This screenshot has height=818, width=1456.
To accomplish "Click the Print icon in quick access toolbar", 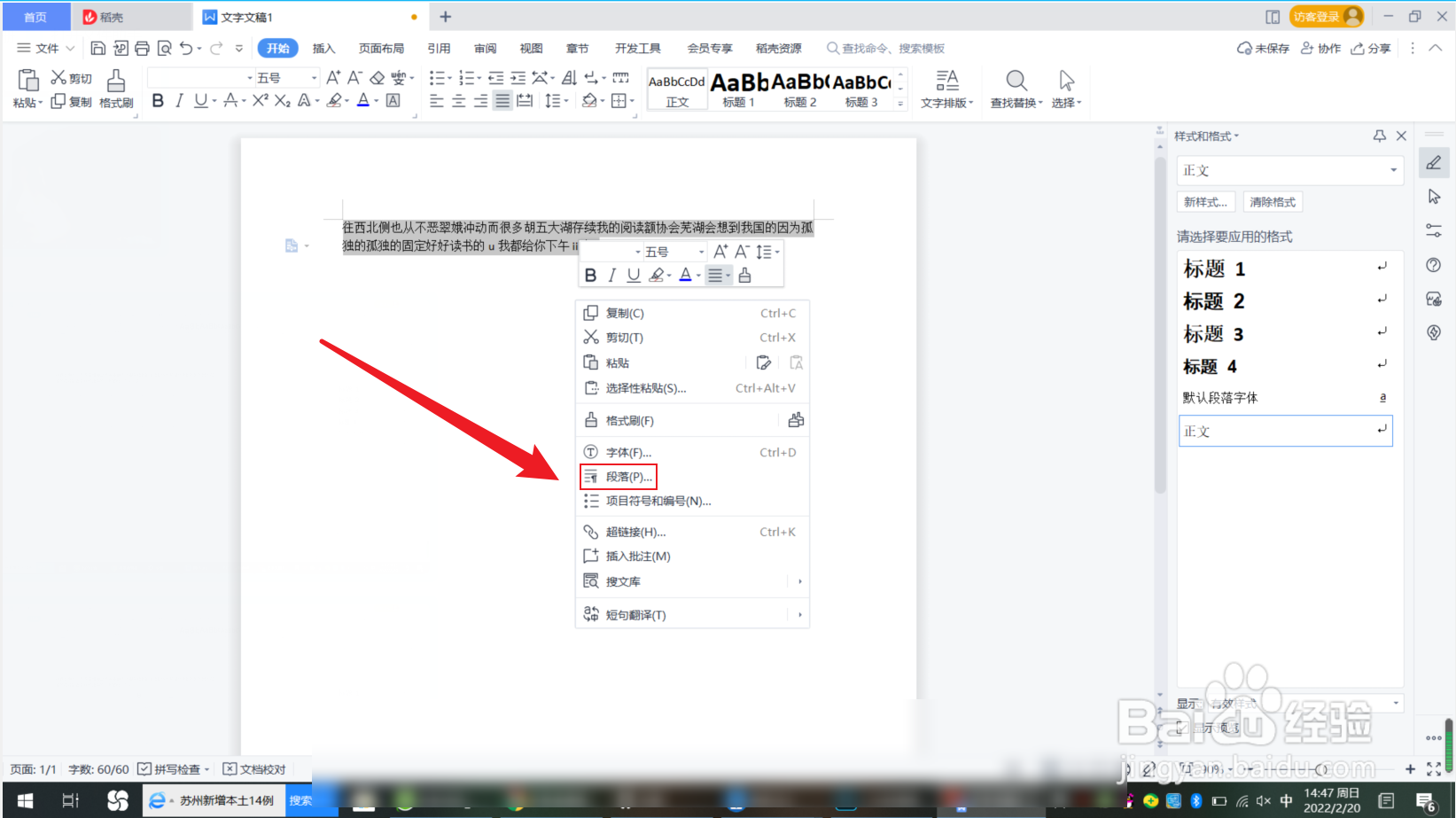I will (142, 48).
